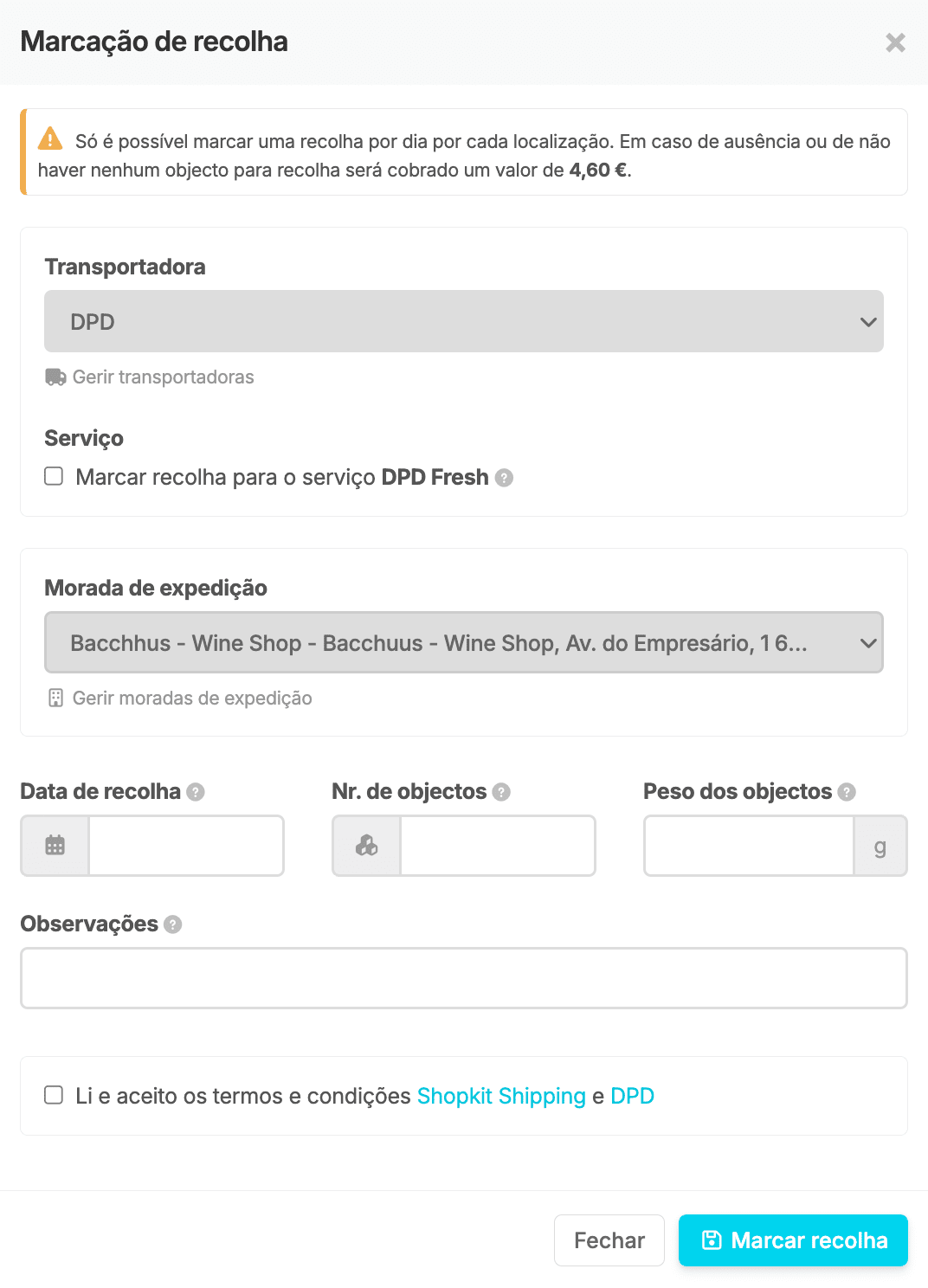Open the Shopkit Shipping terms link
The height and width of the screenshot is (1288, 928).
click(501, 1096)
